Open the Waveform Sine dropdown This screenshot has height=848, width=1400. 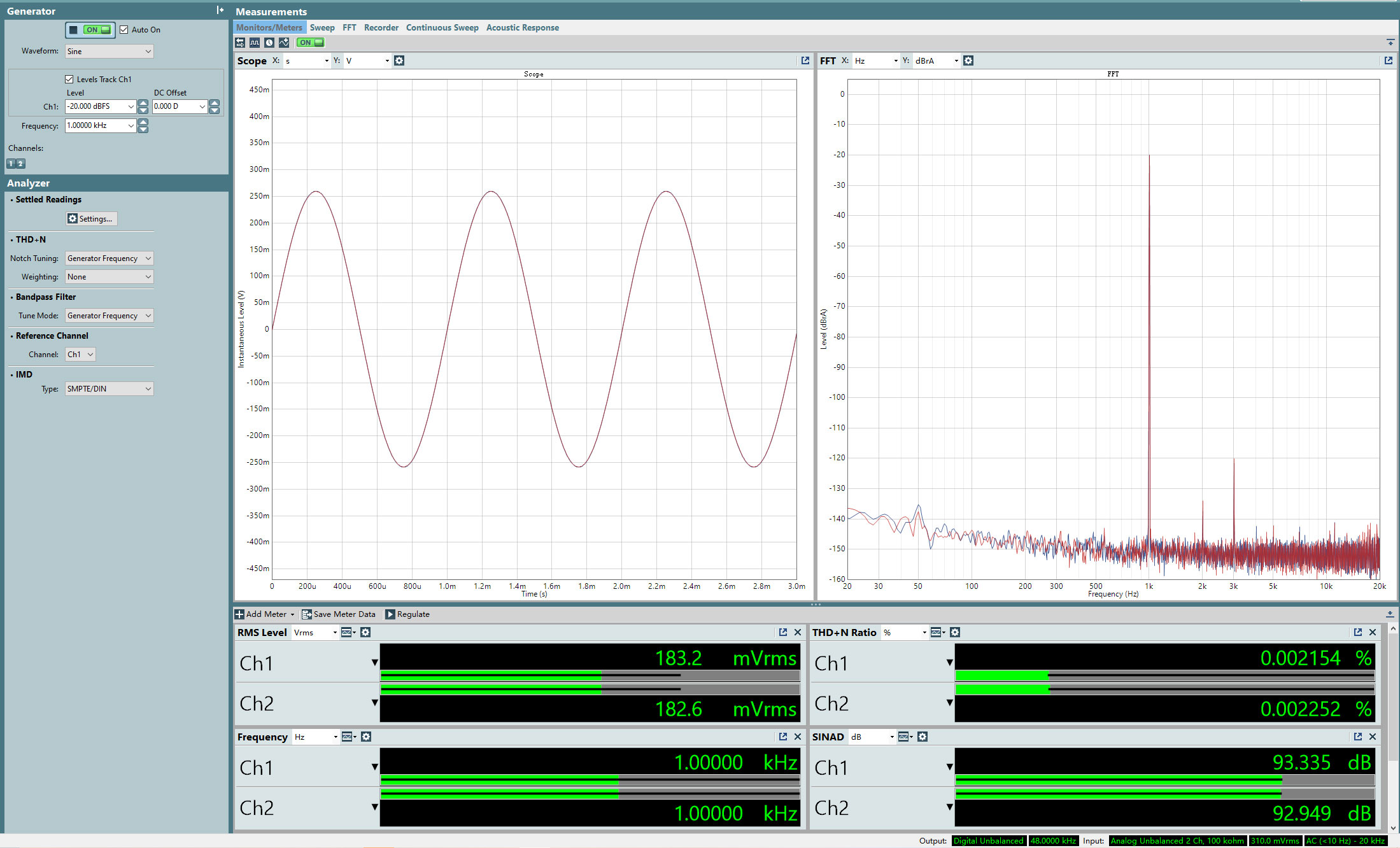109,52
